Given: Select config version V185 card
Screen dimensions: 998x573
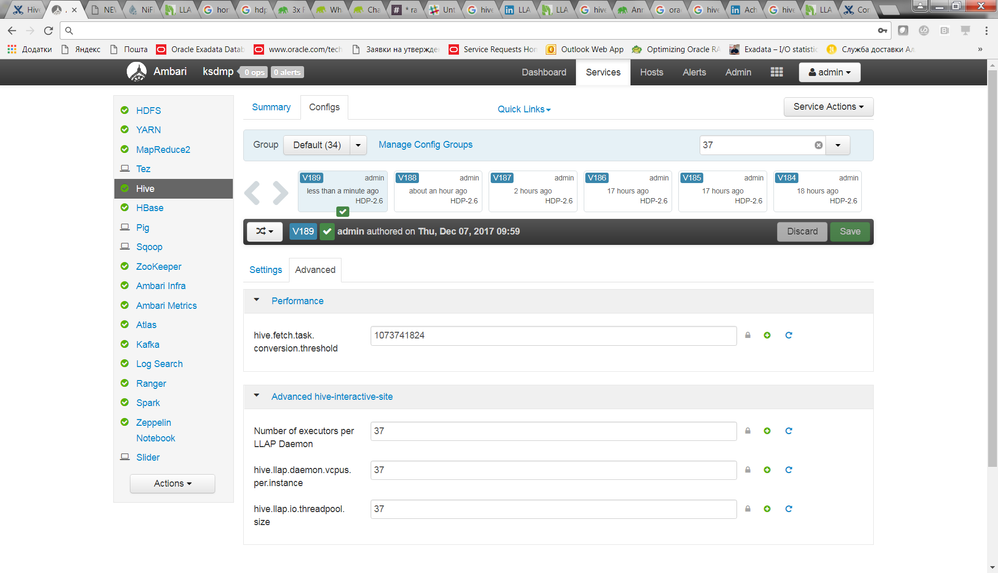Looking at the screenshot, I should (722, 191).
